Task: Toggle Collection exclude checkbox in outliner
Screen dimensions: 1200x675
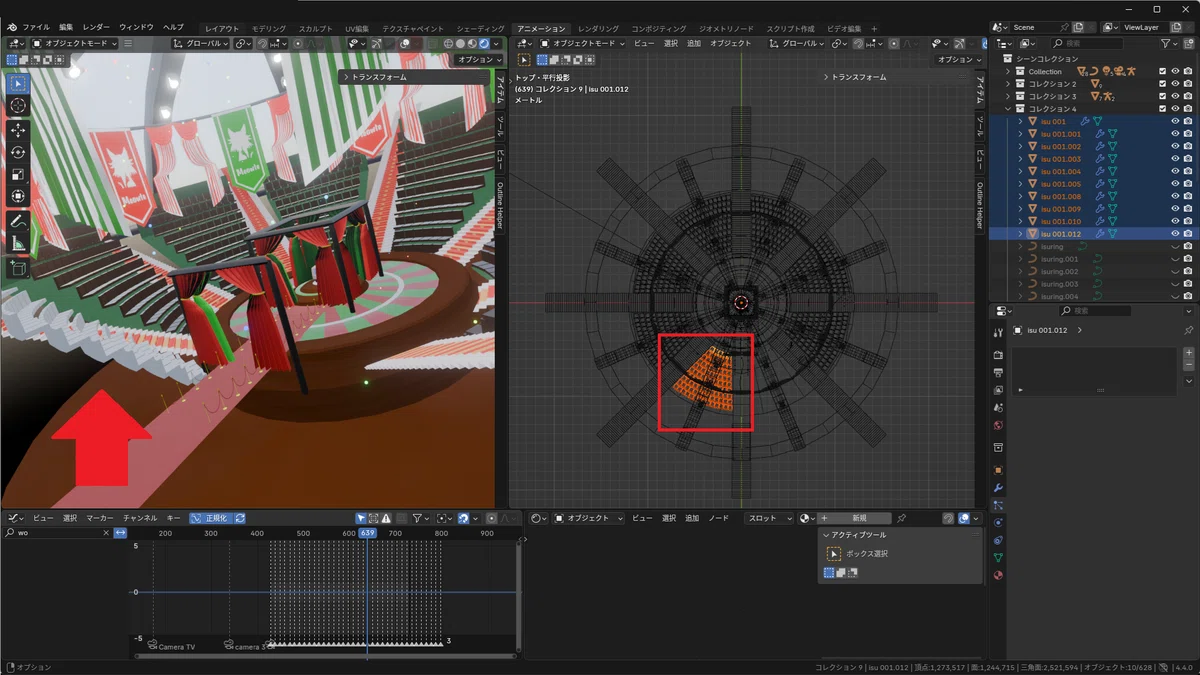Action: click(1161, 71)
